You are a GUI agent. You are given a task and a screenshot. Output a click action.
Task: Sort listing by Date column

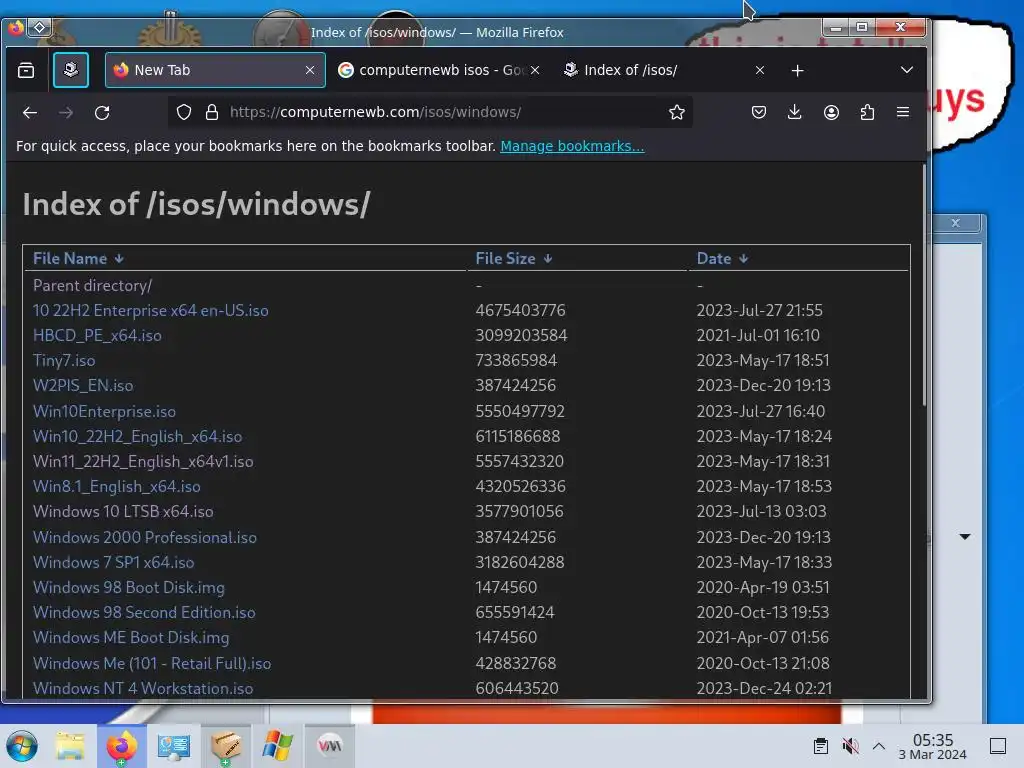click(722, 259)
